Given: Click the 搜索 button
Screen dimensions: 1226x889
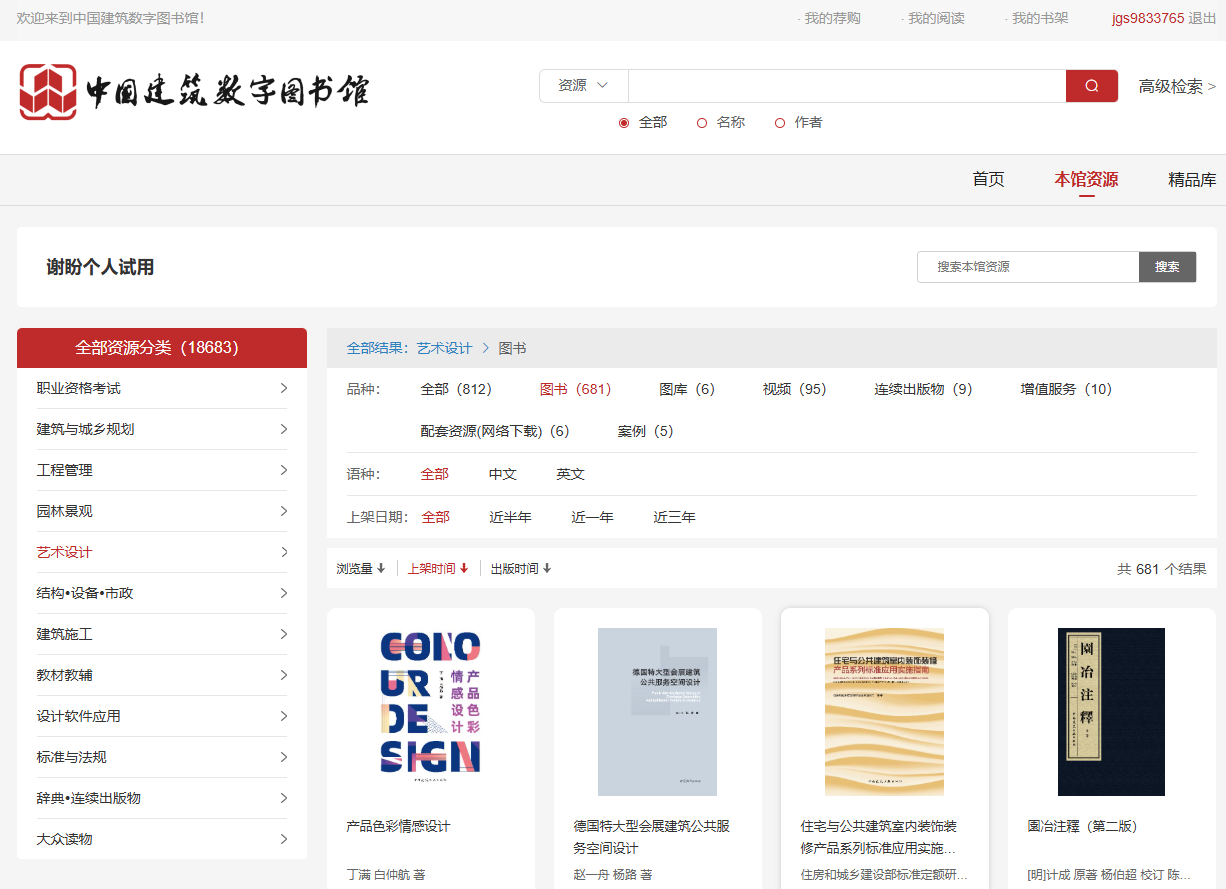Looking at the screenshot, I should pyautogui.click(x=1166, y=267).
